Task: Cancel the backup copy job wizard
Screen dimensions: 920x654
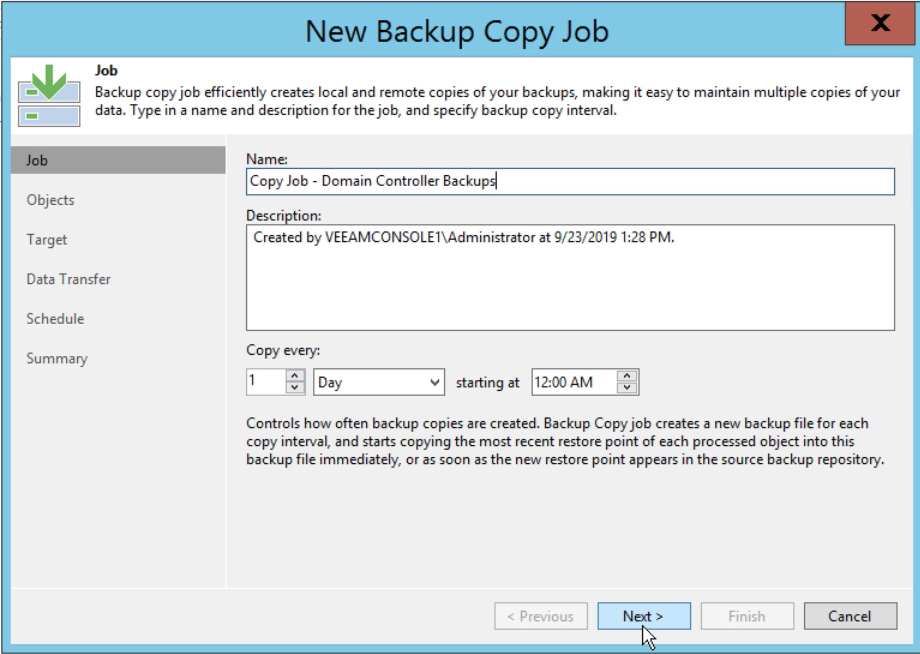Action: [x=850, y=616]
